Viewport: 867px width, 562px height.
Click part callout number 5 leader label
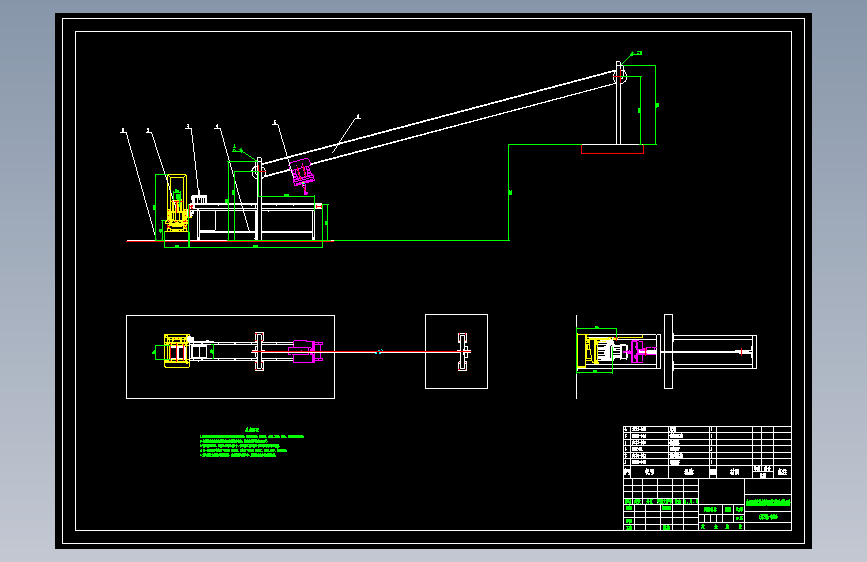point(275,123)
